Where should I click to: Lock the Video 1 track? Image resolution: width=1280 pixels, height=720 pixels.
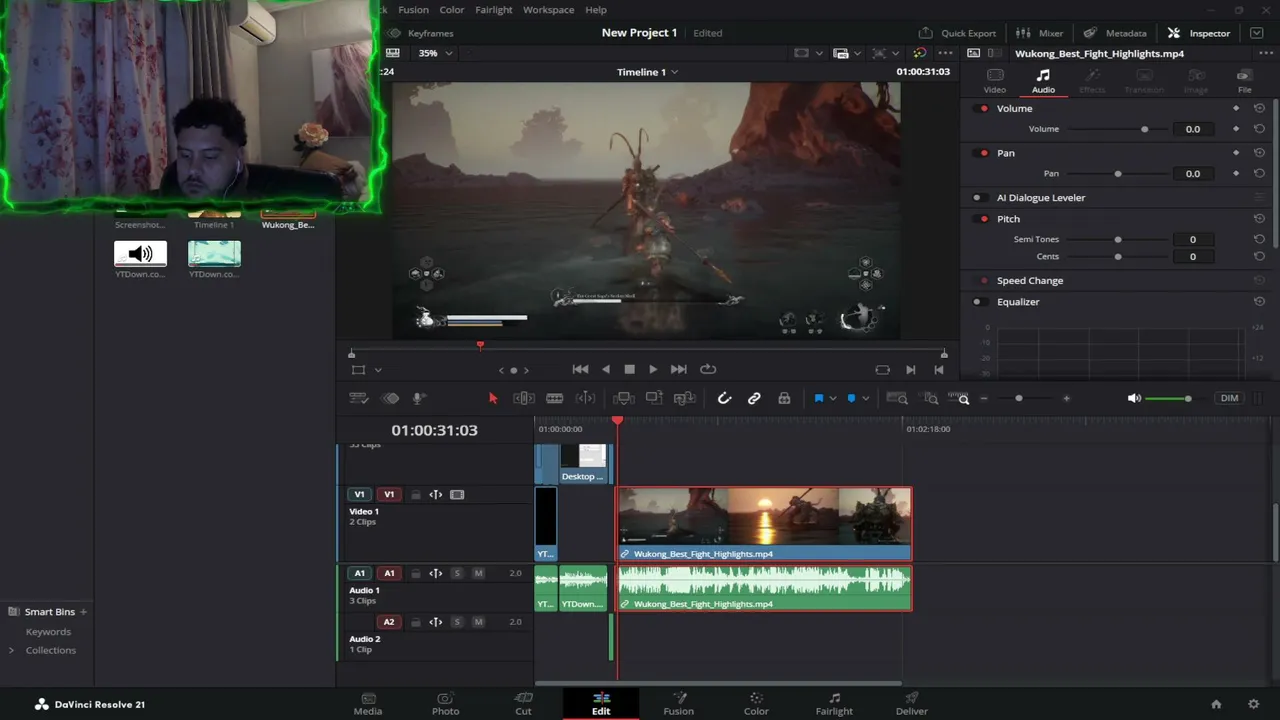[x=415, y=495]
